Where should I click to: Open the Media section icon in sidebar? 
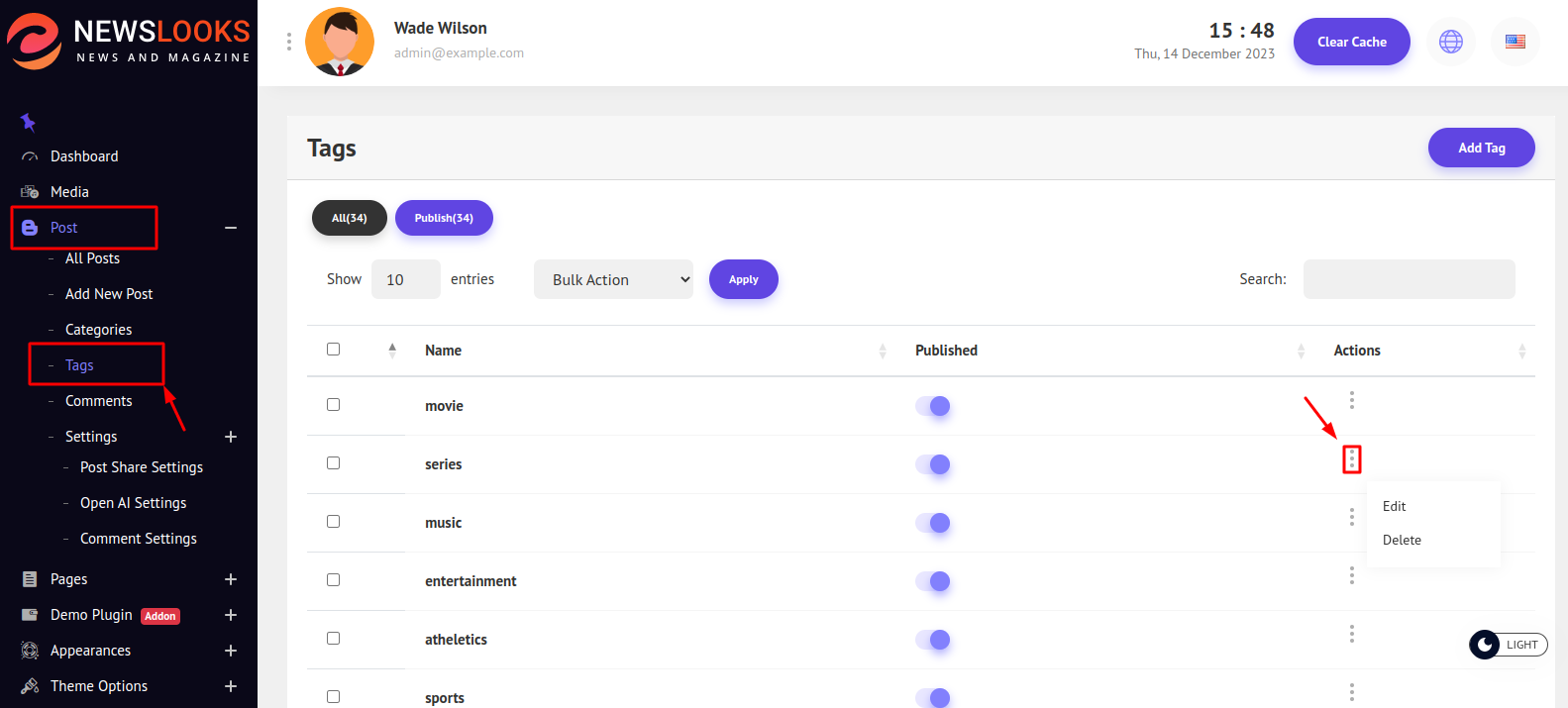(x=30, y=192)
